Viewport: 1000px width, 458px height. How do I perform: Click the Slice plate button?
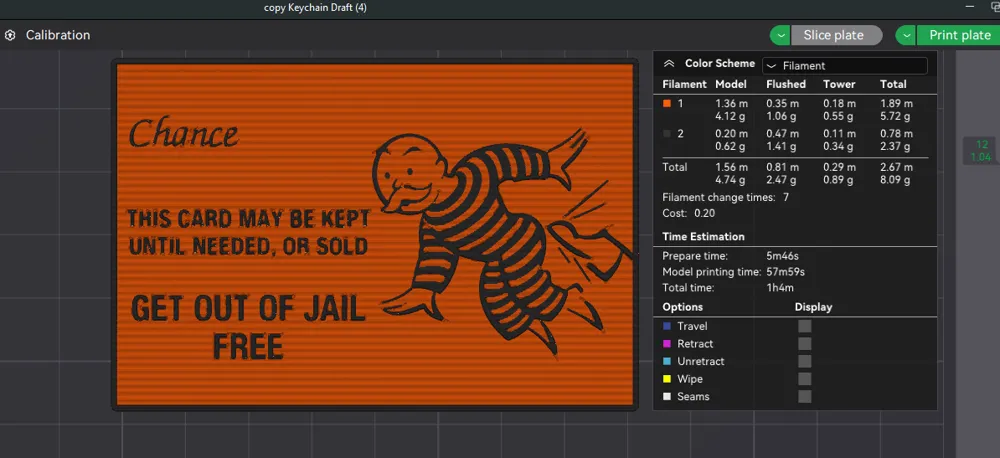836,35
